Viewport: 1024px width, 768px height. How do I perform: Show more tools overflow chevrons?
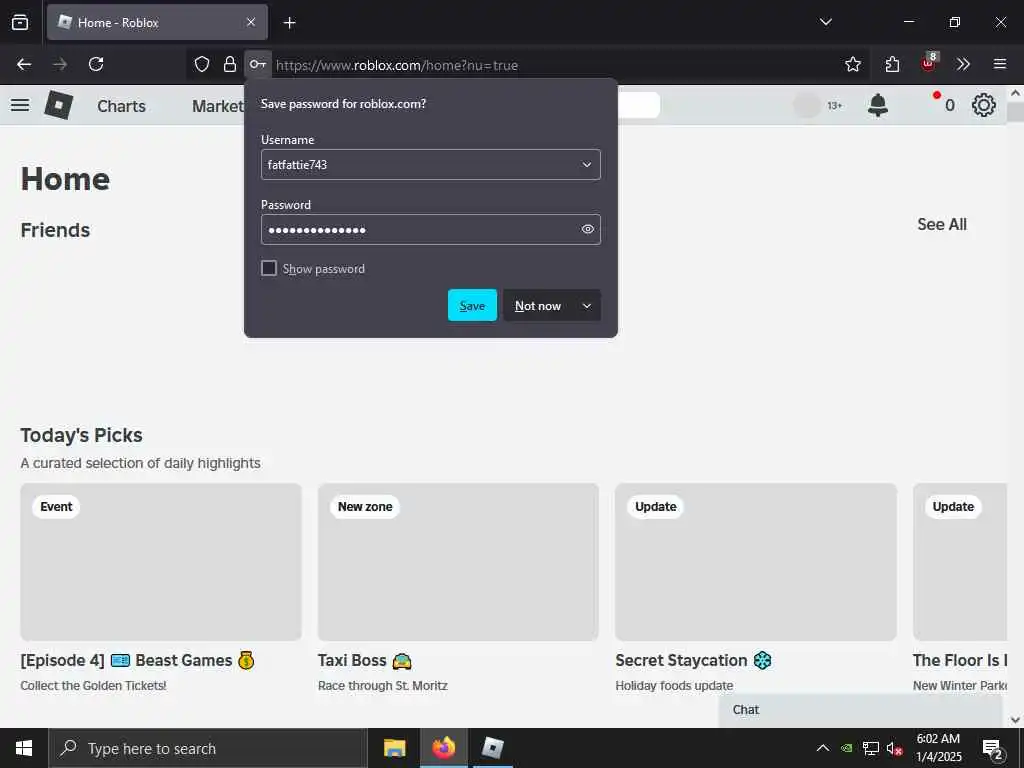pyautogui.click(x=963, y=64)
